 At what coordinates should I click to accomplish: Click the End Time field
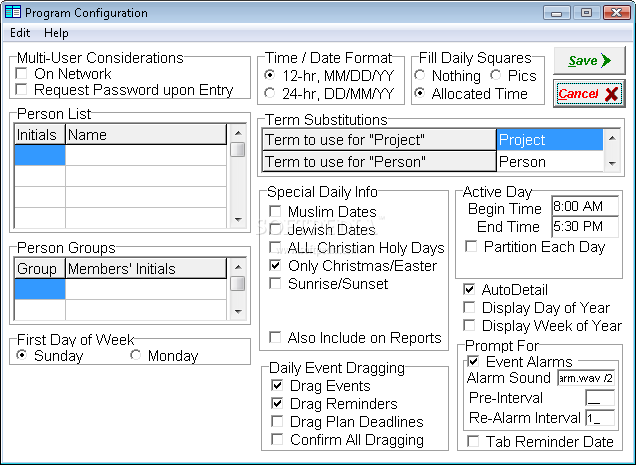coord(585,226)
